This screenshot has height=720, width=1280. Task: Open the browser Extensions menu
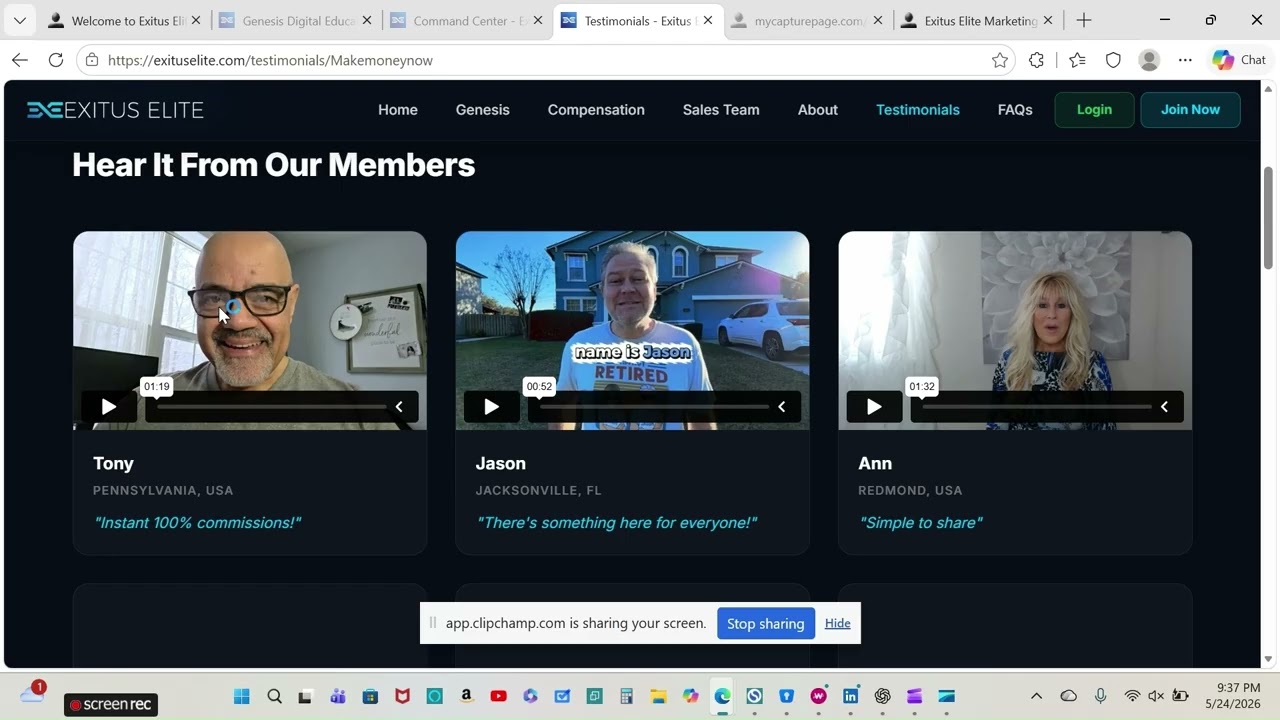pos(1037,60)
